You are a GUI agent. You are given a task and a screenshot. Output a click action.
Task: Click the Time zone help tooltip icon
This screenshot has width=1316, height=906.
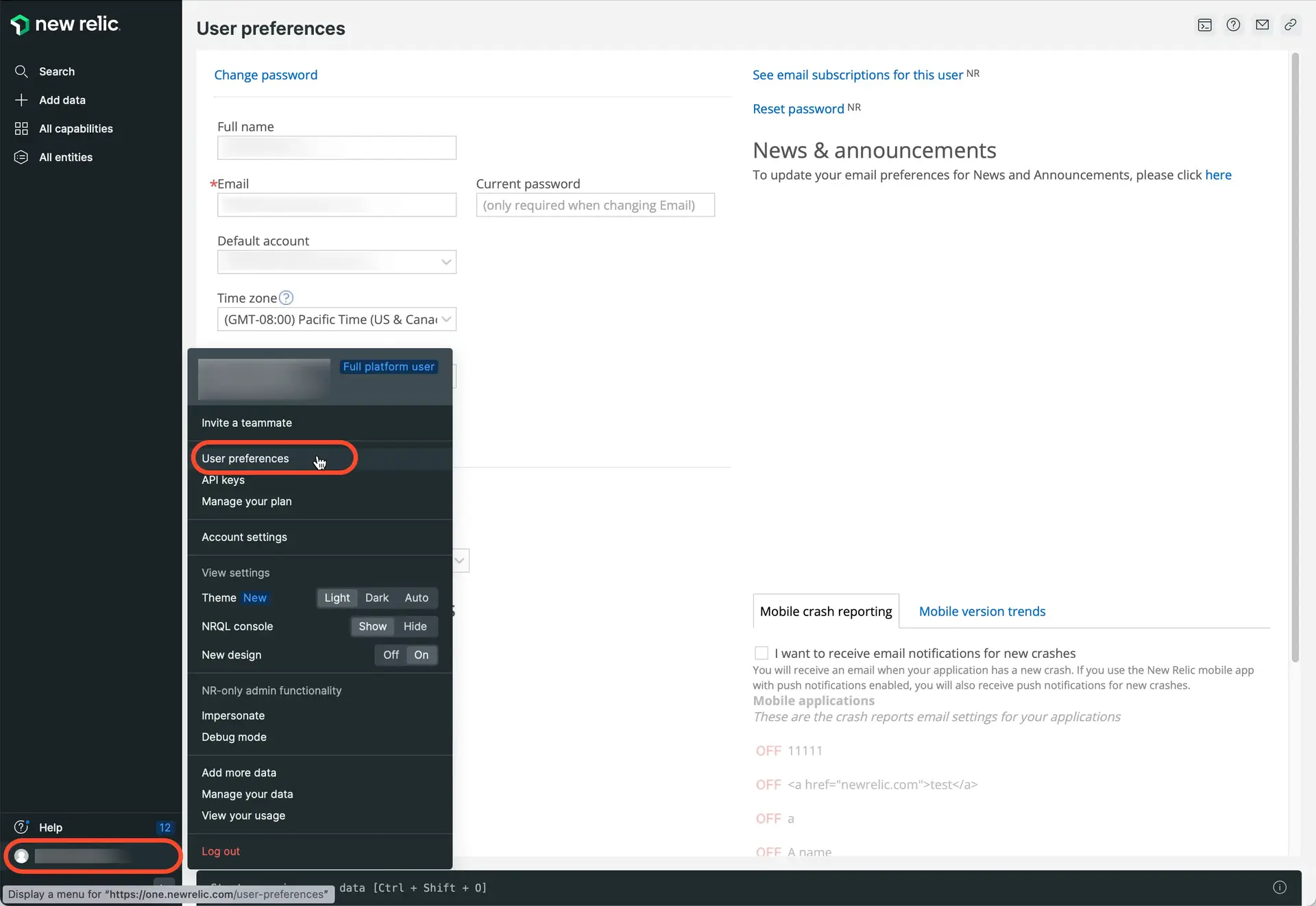point(287,298)
